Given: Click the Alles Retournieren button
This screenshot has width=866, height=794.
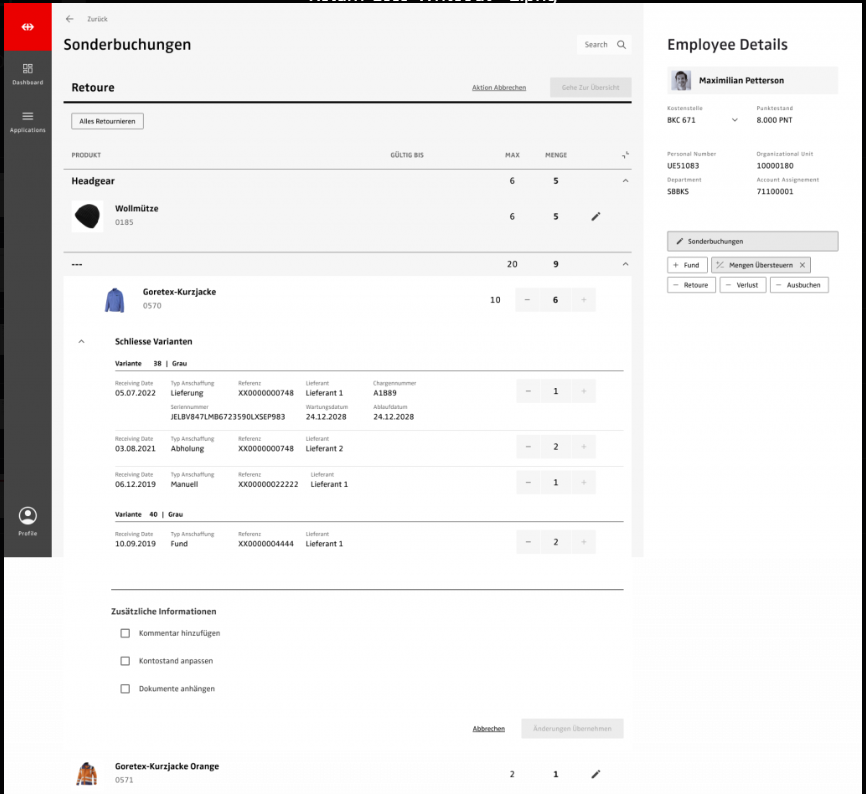Looking at the screenshot, I should (108, 121).
